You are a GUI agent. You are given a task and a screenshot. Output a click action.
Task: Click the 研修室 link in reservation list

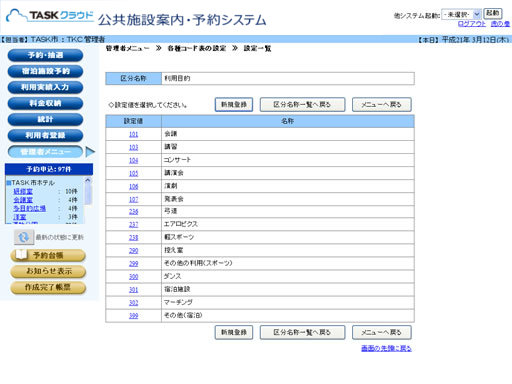click(x=23, y=191)
